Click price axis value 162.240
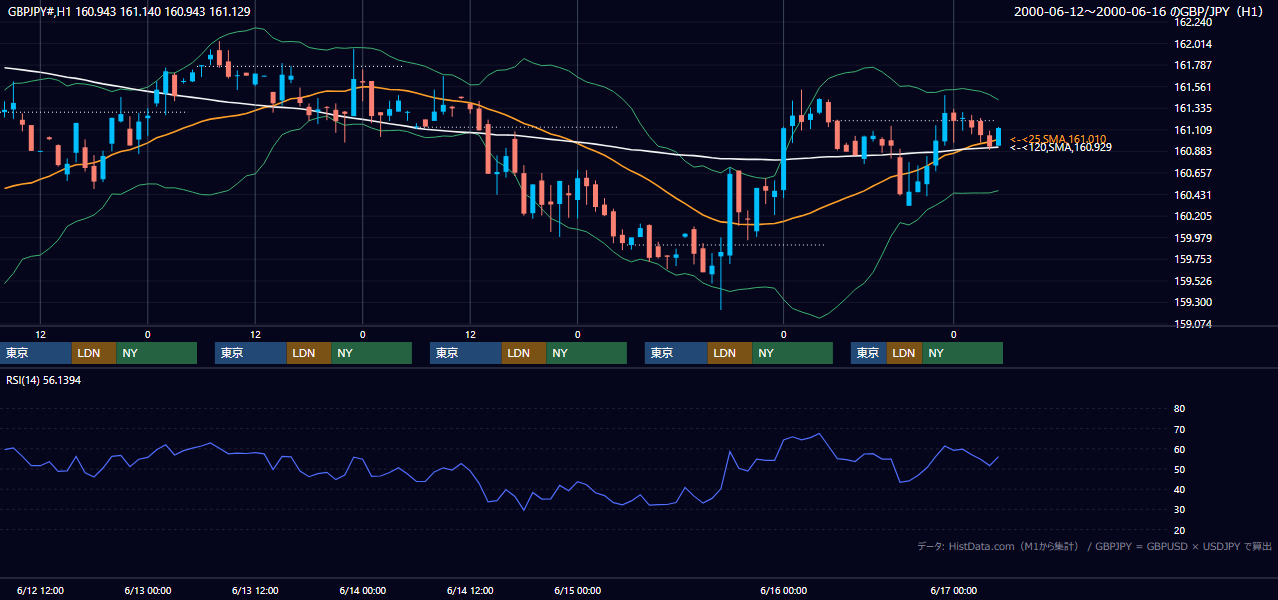The width and height of the screenshot is (1278, 600). 1193,22
